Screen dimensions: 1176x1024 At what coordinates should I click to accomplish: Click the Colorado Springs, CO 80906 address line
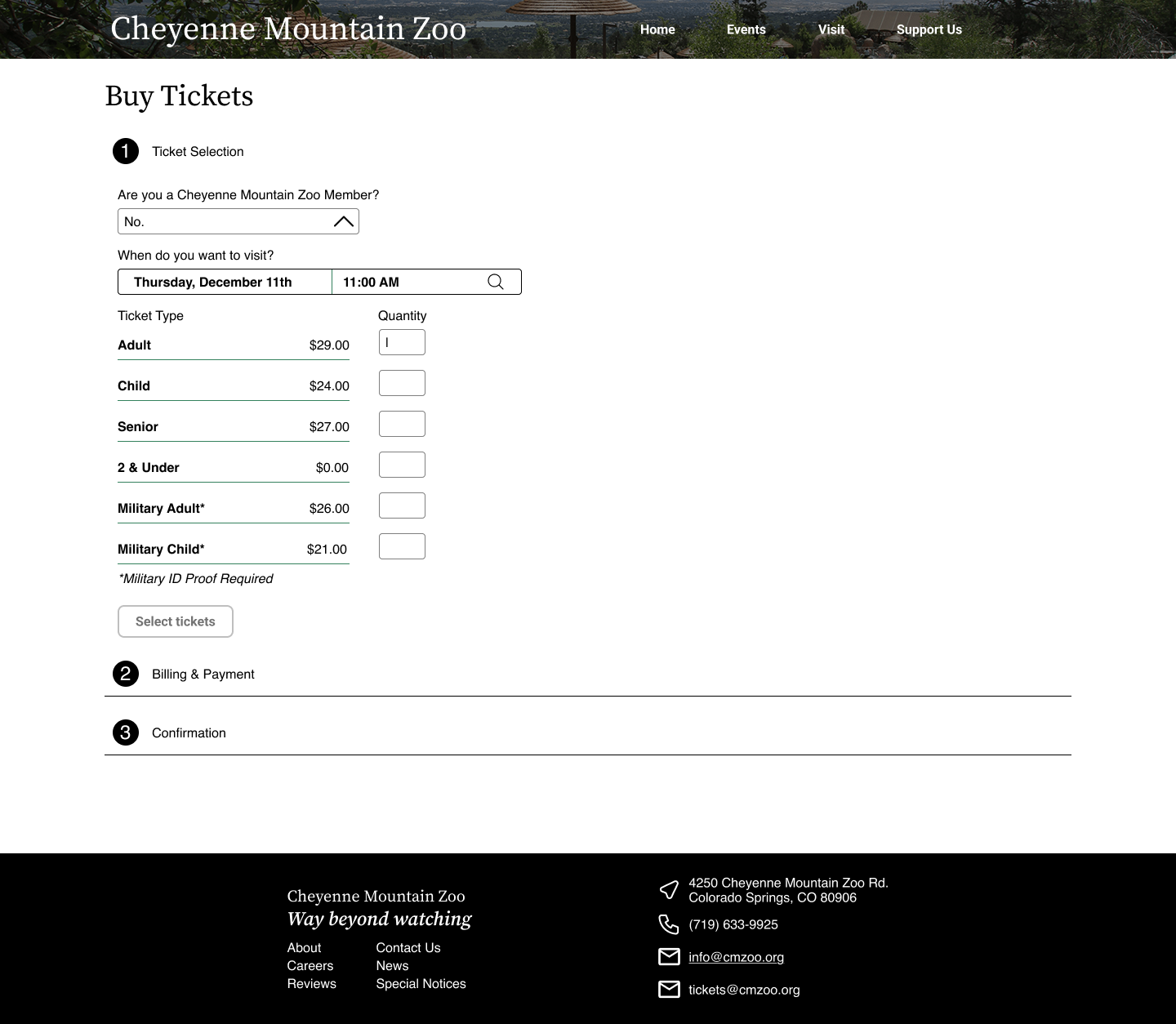(773, 897)
